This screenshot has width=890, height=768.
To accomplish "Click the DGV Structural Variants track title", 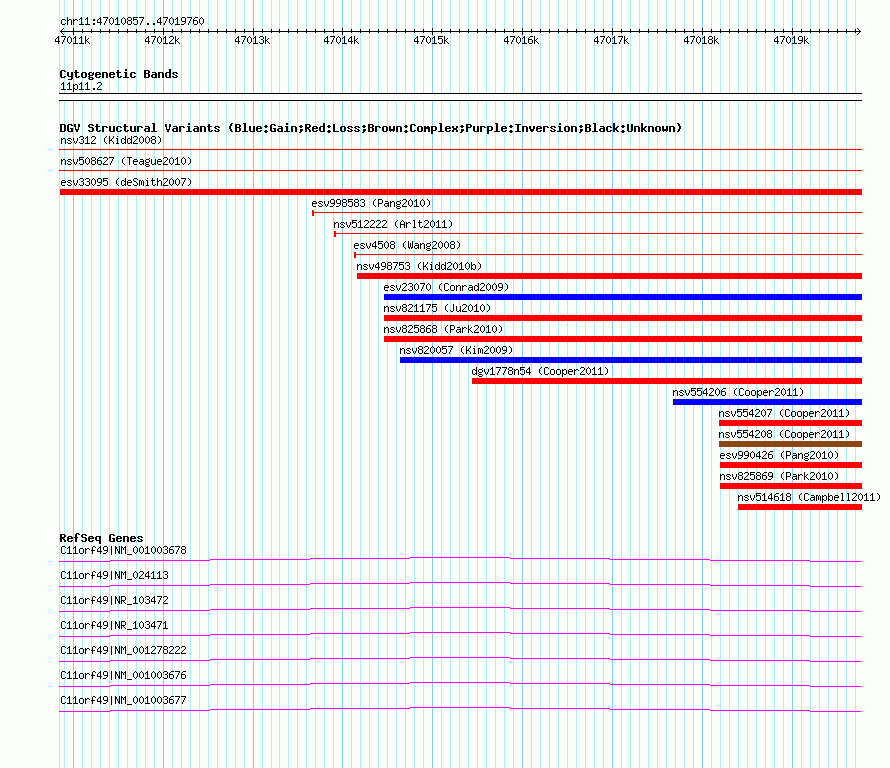I will pyautogui.click(x=370, y=128).
